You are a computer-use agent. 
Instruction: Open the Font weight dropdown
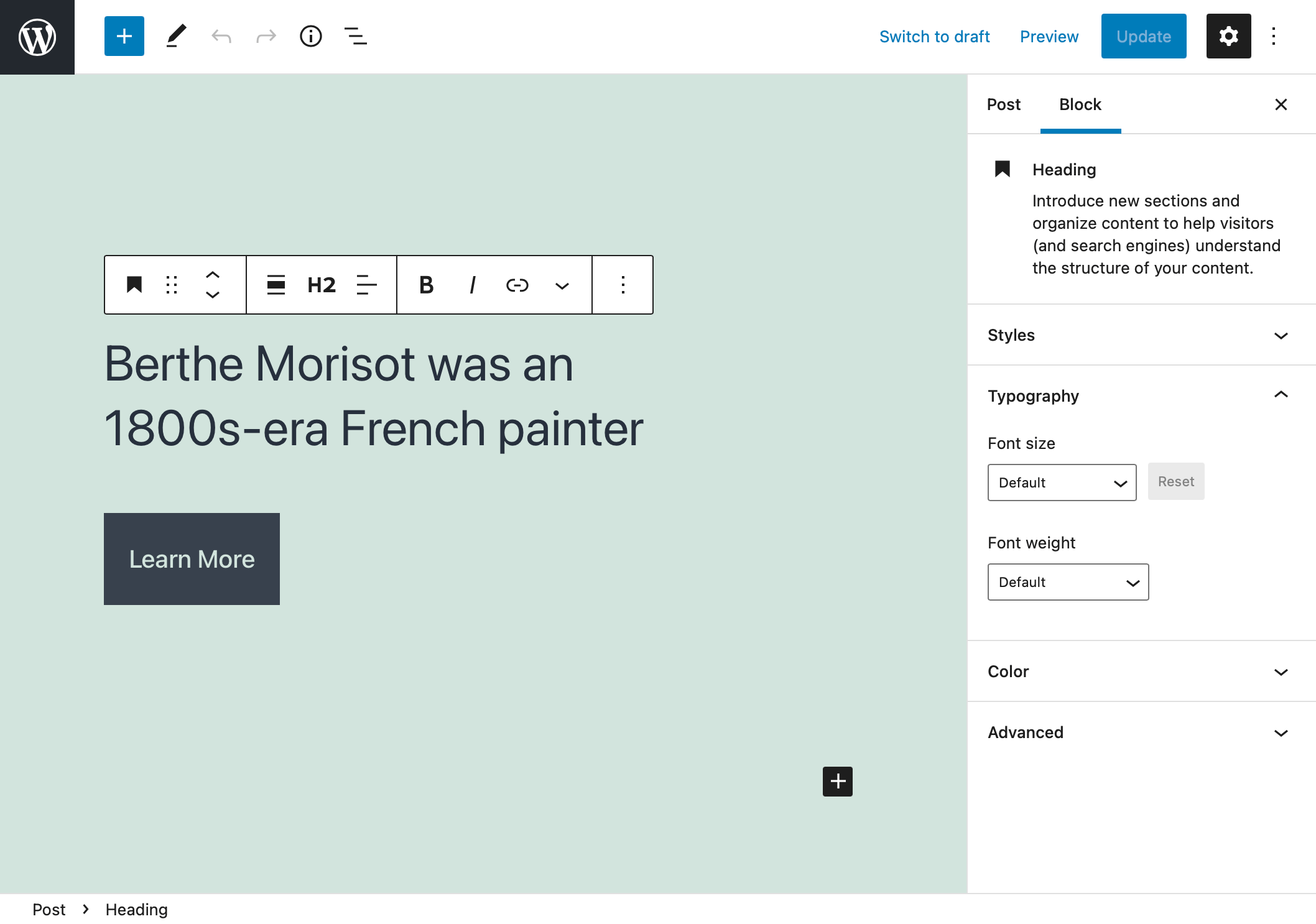tap(1068, 582)
